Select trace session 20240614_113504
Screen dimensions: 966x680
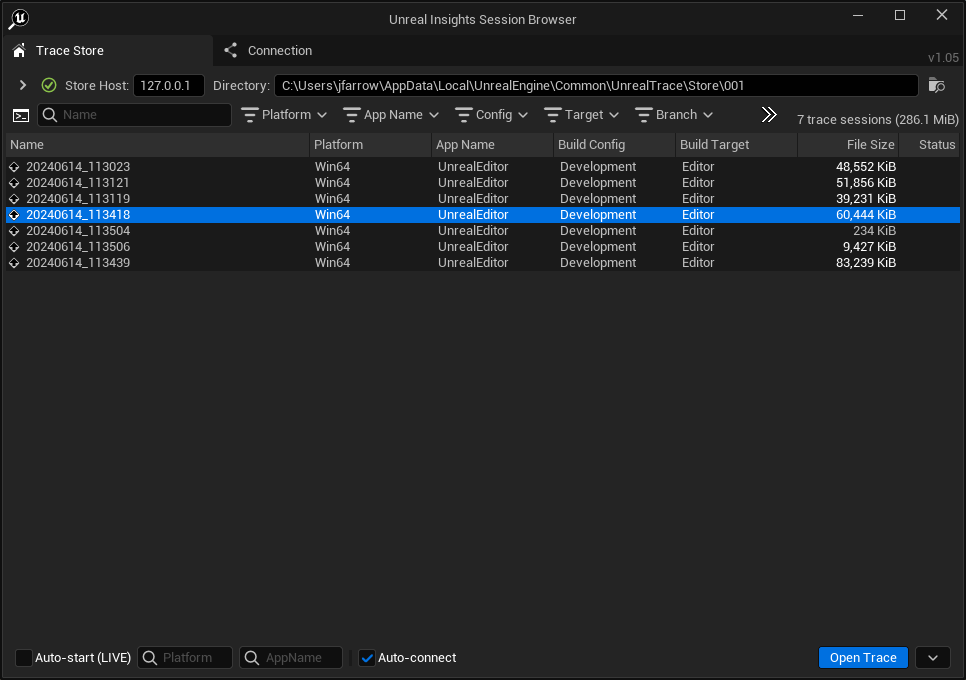pos(483,231)
